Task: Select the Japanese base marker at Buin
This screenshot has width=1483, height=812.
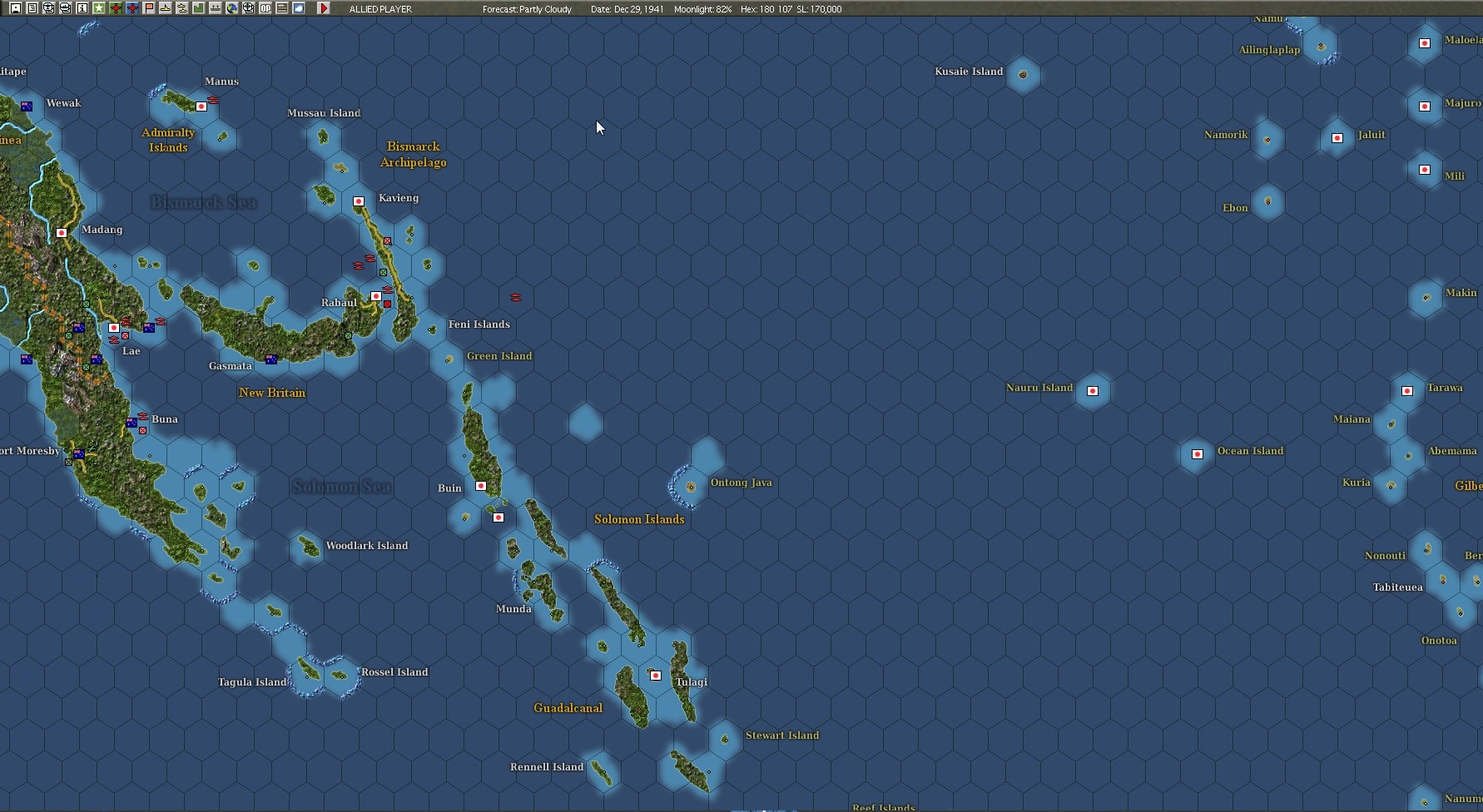Action: pyautogui.click(x=481, y=486)
